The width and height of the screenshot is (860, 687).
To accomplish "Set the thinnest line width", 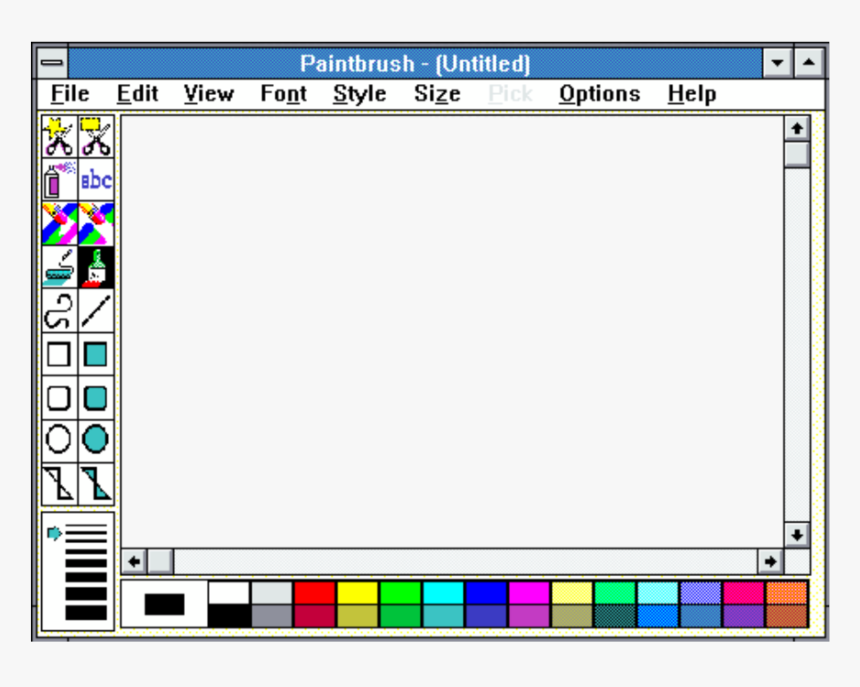I will click(x=86, y=526).
